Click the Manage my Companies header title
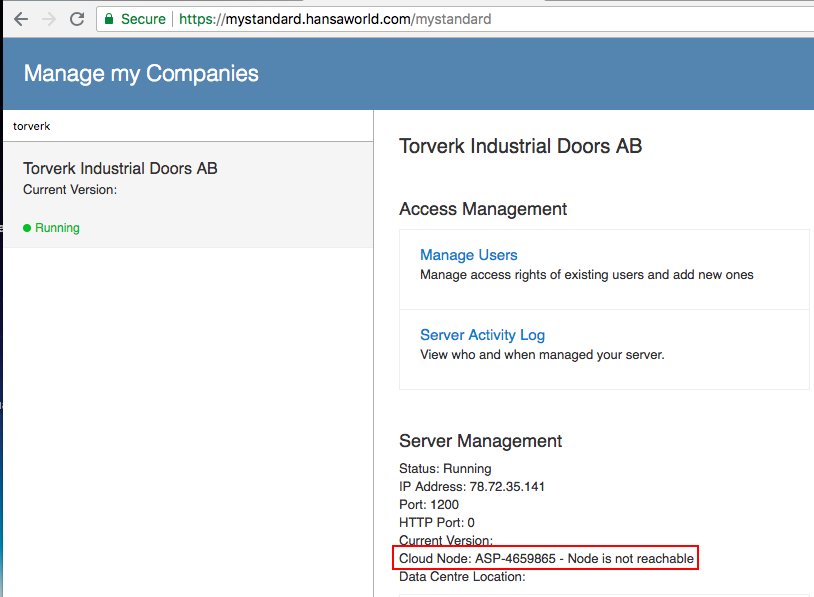The width and height of the screenshot is (814, 597). [141, 73]
